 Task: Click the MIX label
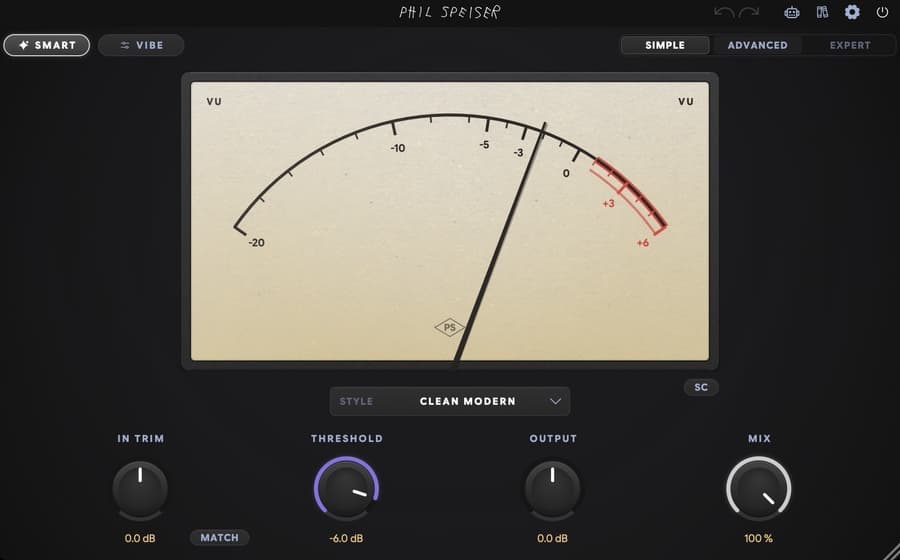pos(759,438)
